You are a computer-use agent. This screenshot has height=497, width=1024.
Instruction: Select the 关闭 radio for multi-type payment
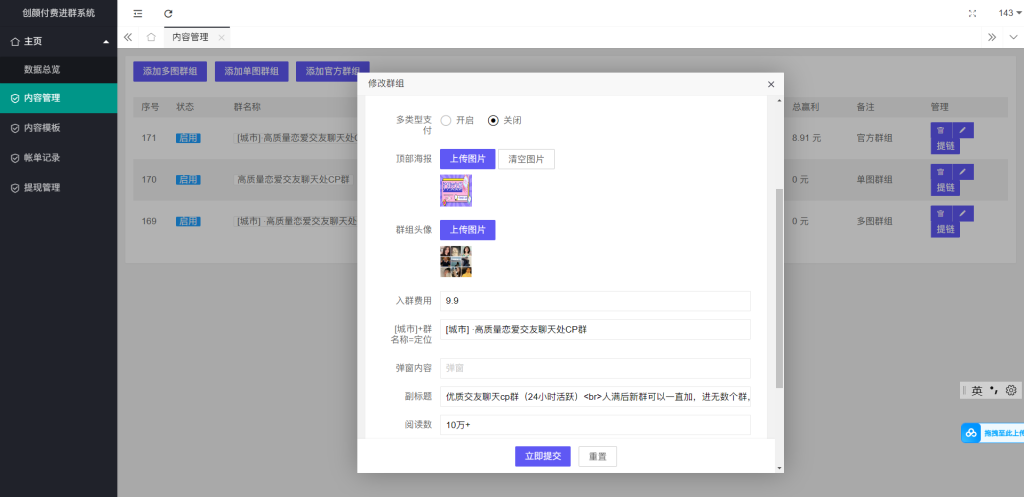coord(493,120)
